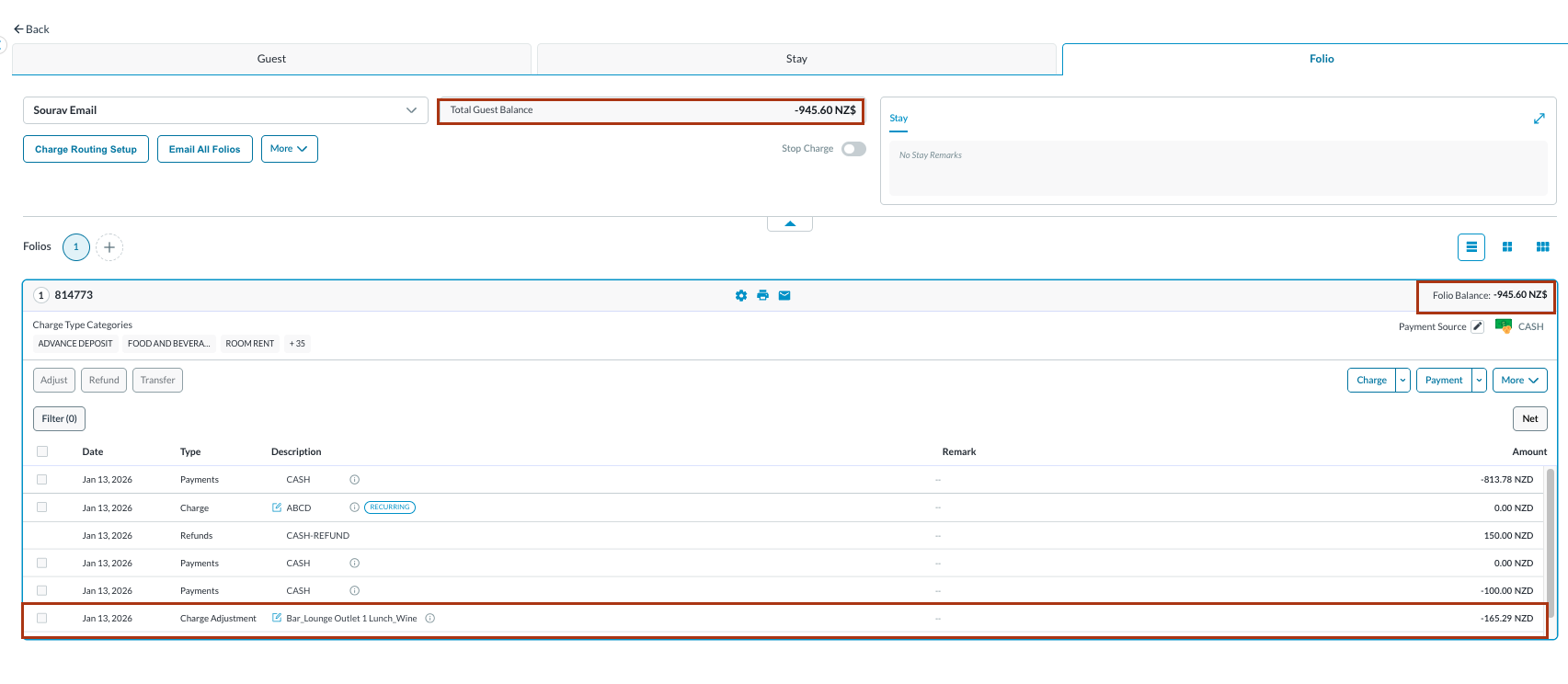The image size is (1568, 684).
Task: Click Charge Routing Setup button
Action: 86,149
